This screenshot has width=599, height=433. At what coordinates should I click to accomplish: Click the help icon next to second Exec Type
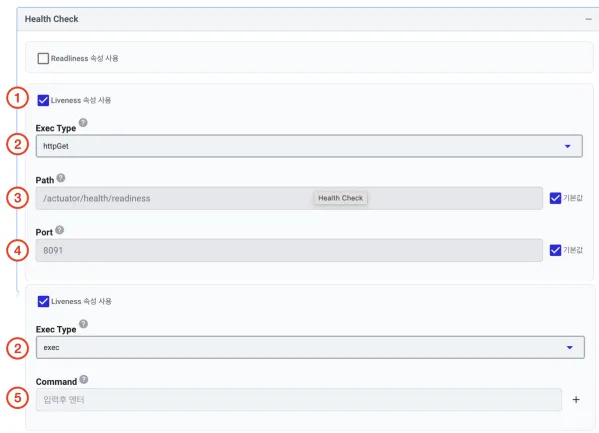pos(83,324)
